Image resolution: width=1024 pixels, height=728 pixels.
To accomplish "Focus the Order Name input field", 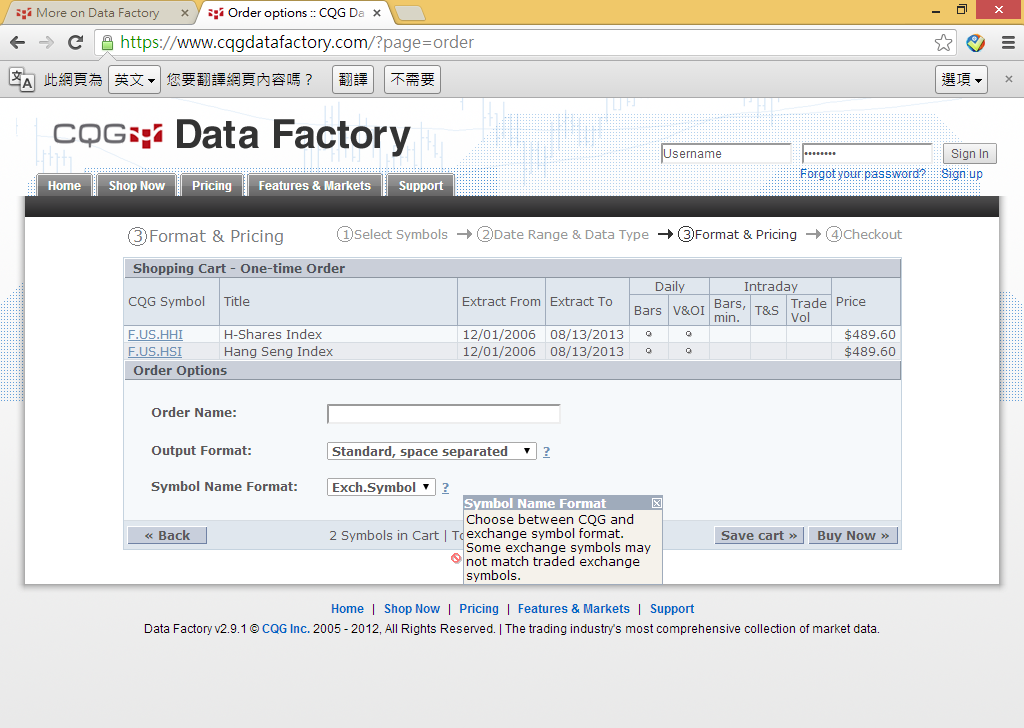I will click(x=443, y=414).
